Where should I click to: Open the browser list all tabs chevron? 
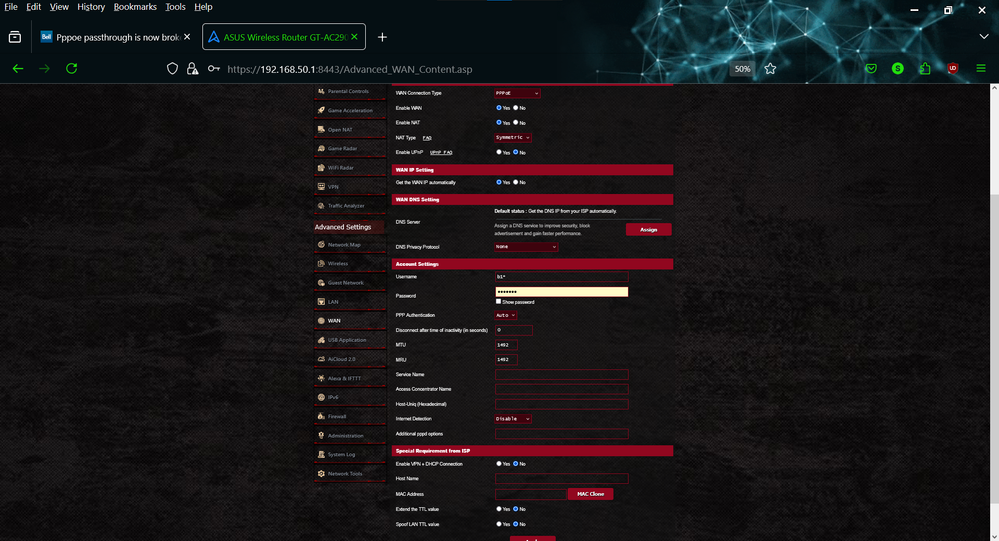coord(984,37)
